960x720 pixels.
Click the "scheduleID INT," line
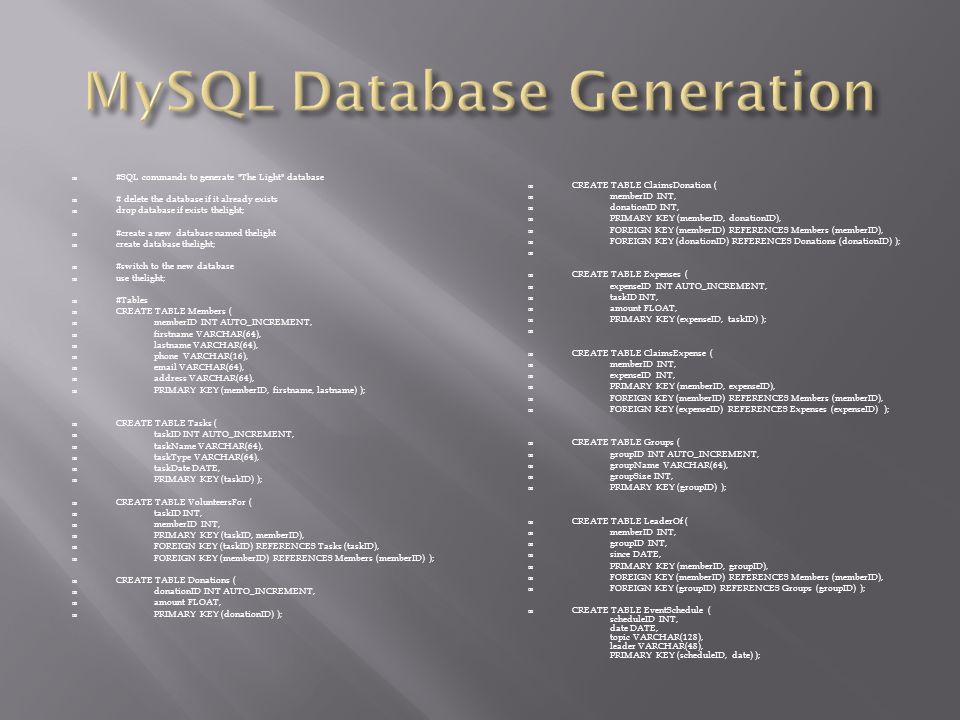(x=644, y=619)
